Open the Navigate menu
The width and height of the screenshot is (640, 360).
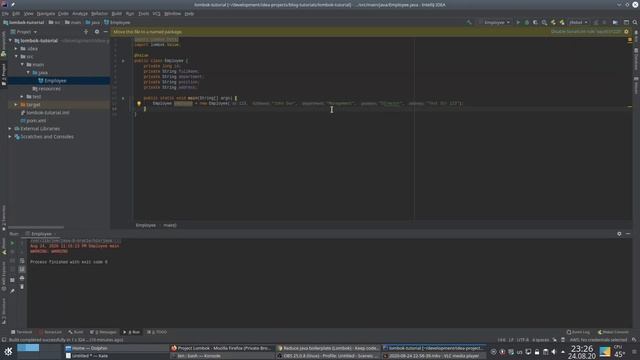click(46, 13)
